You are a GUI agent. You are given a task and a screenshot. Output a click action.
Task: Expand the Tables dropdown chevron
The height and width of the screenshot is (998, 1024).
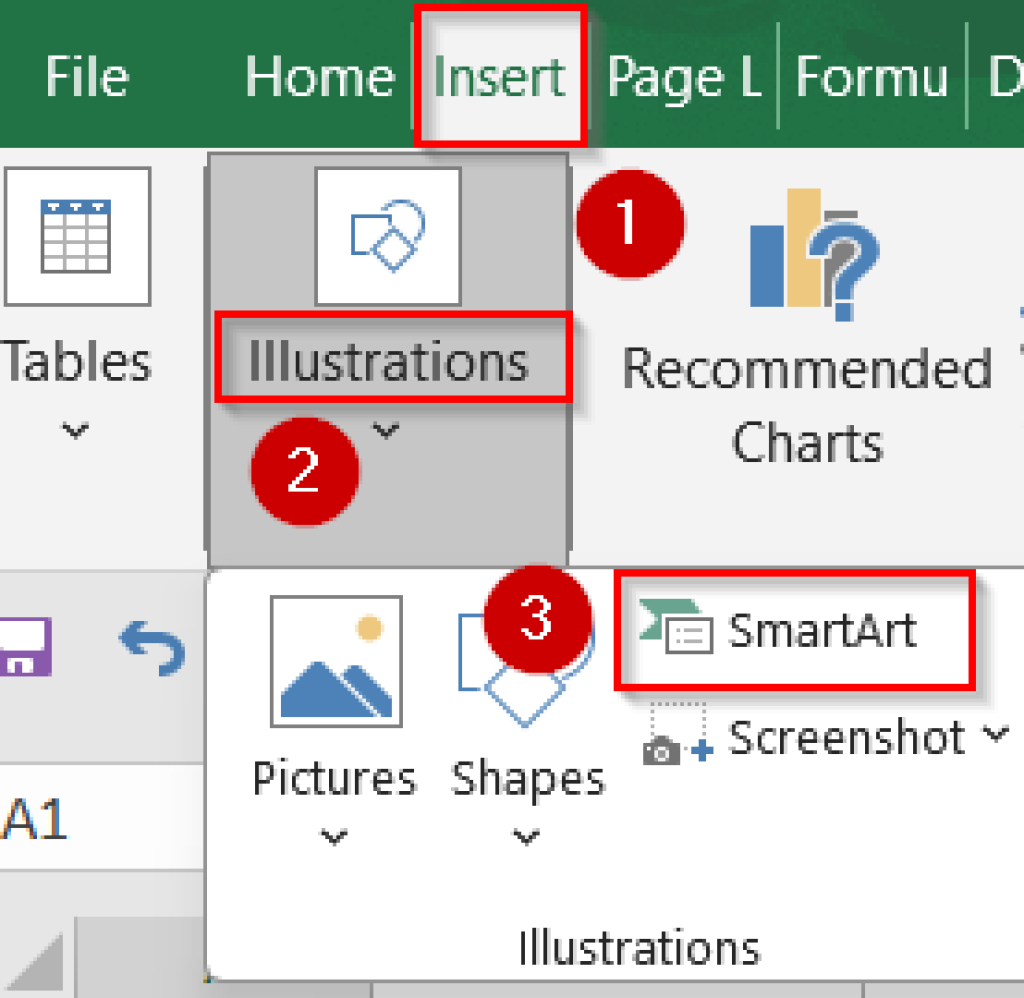tap(75, 431)
